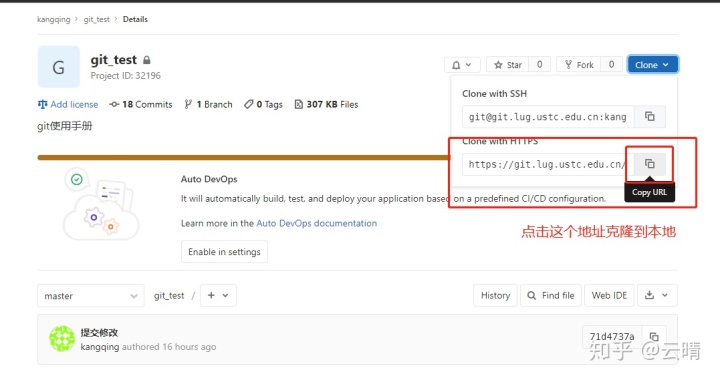Click git_test path in file breadcrumb
The width and height of the screenshot is (720, 380).
coord(169,296)
